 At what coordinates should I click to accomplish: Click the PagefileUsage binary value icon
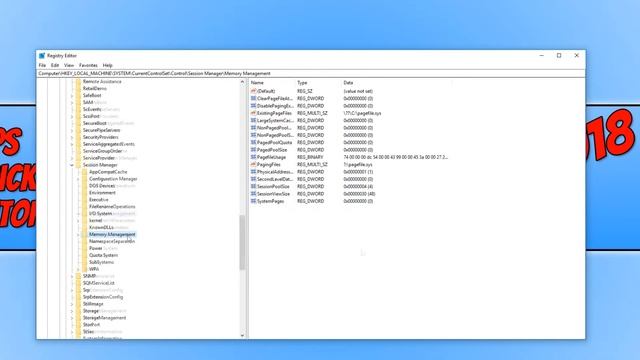point(253,157)
